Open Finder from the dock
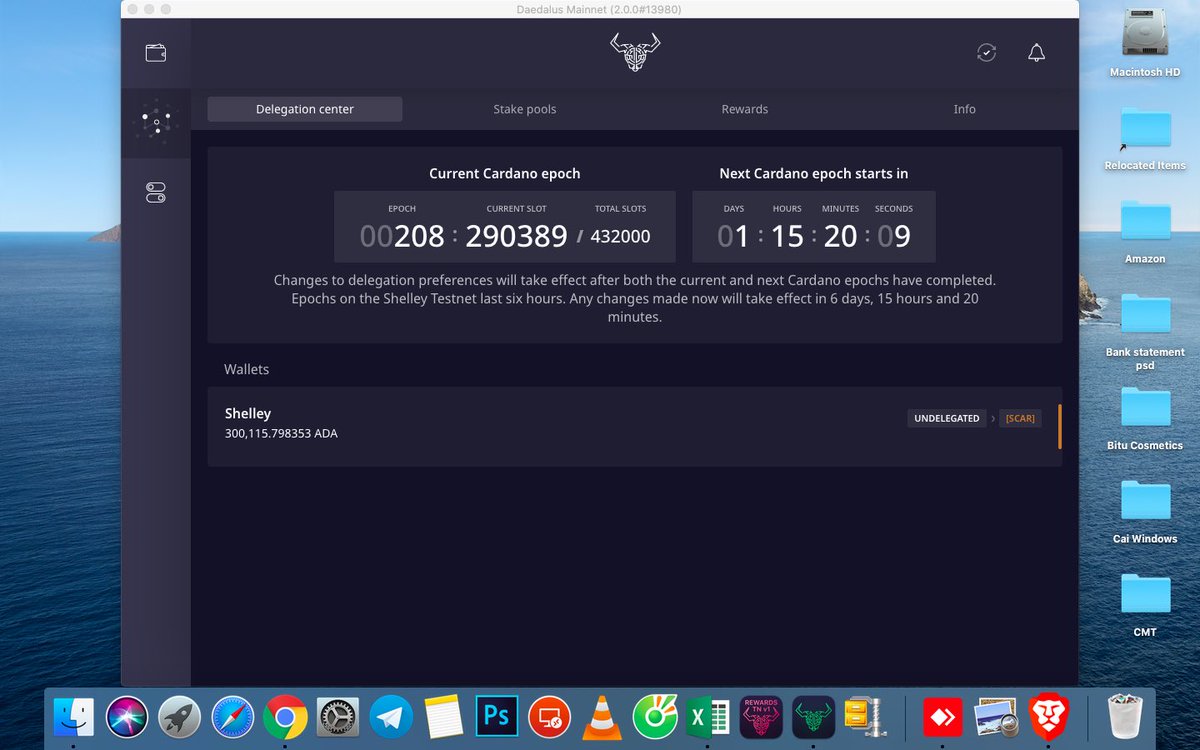This screenshot has width=1200, height=750. click(73, 717)
